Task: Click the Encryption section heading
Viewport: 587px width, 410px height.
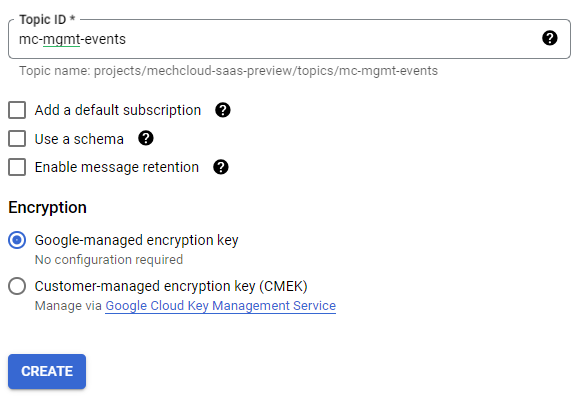Action: point(48,207)
